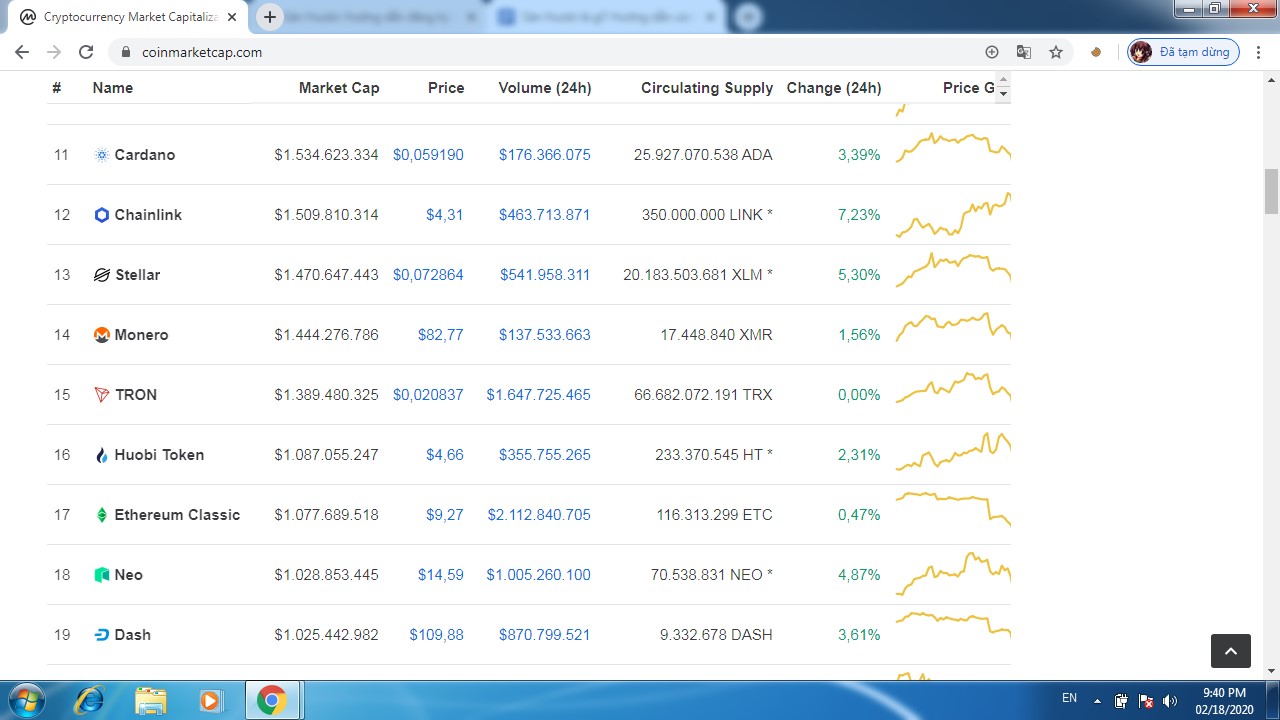Click the Neo coin logo icon
Image resolution: width=1280 pixels, height=720 pixels.
pos(101,575)
